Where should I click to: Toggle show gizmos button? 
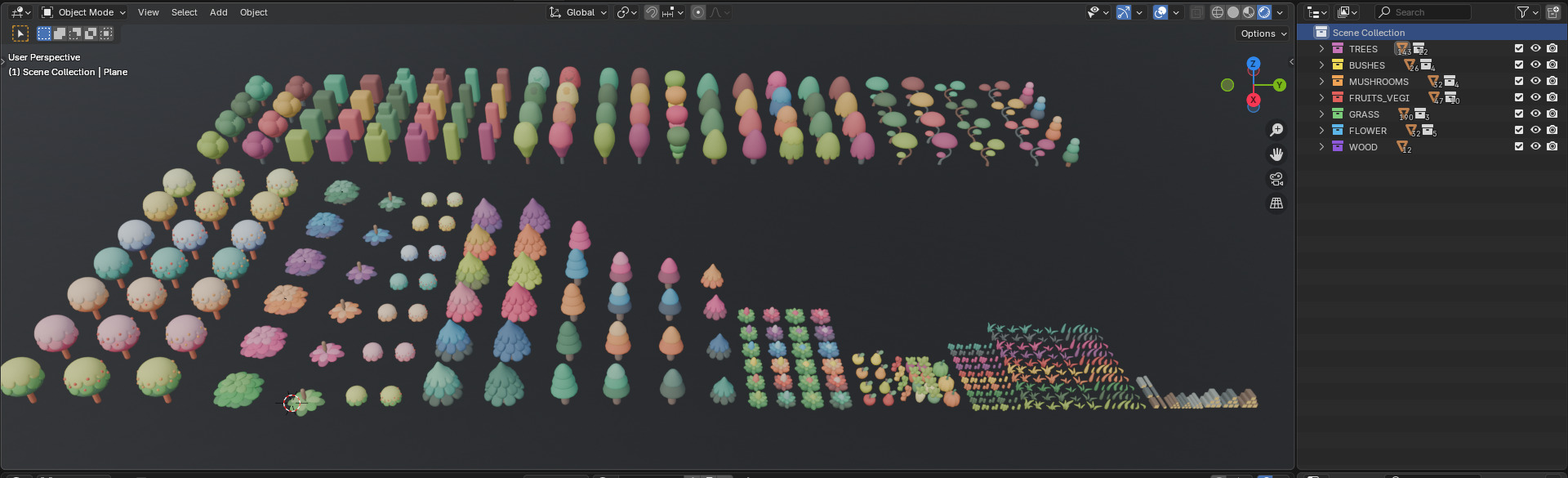coord(1124,12)
